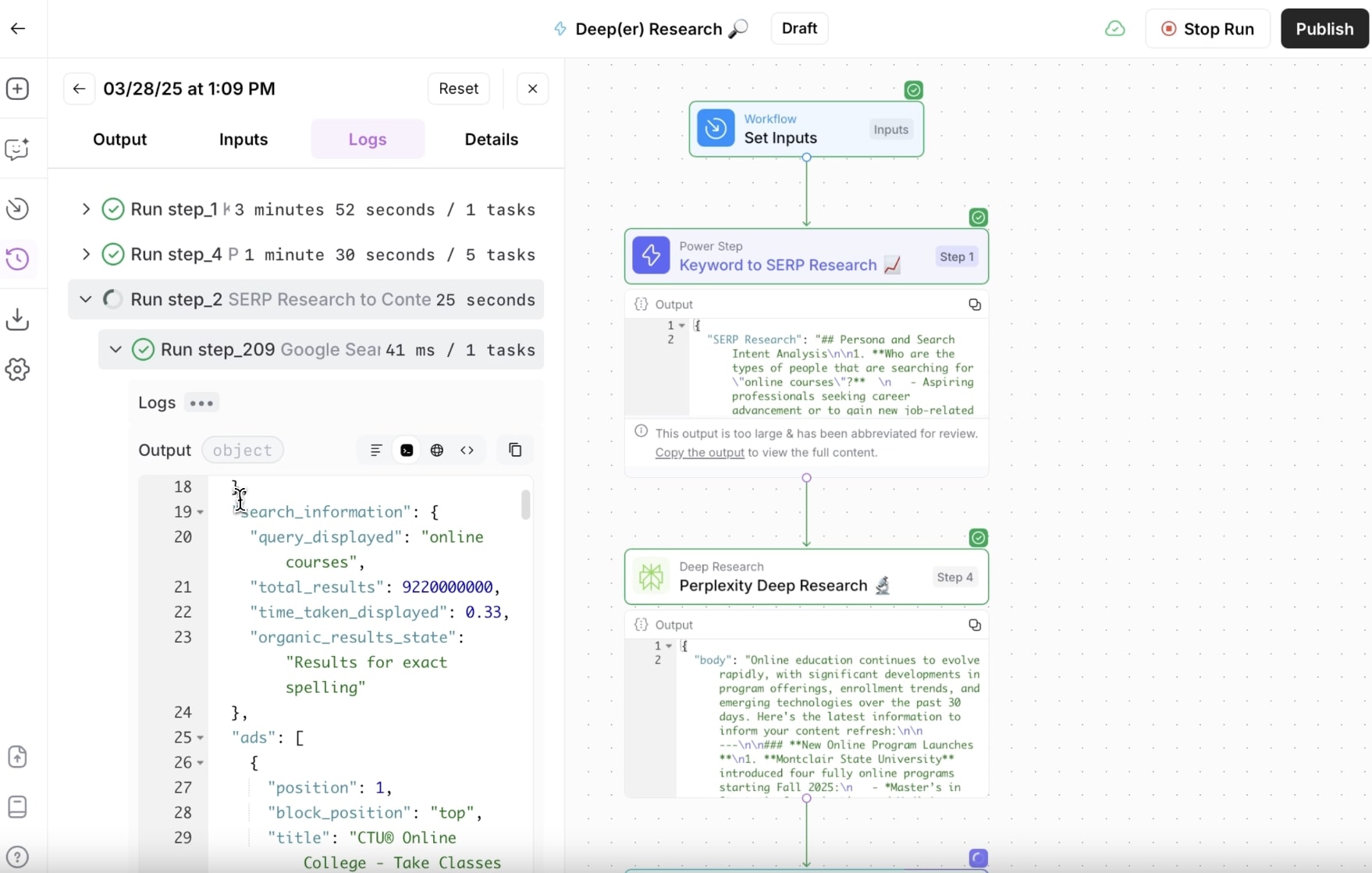
Task: Click the copy icon beside the output viewer
Action: click(515, 450)
